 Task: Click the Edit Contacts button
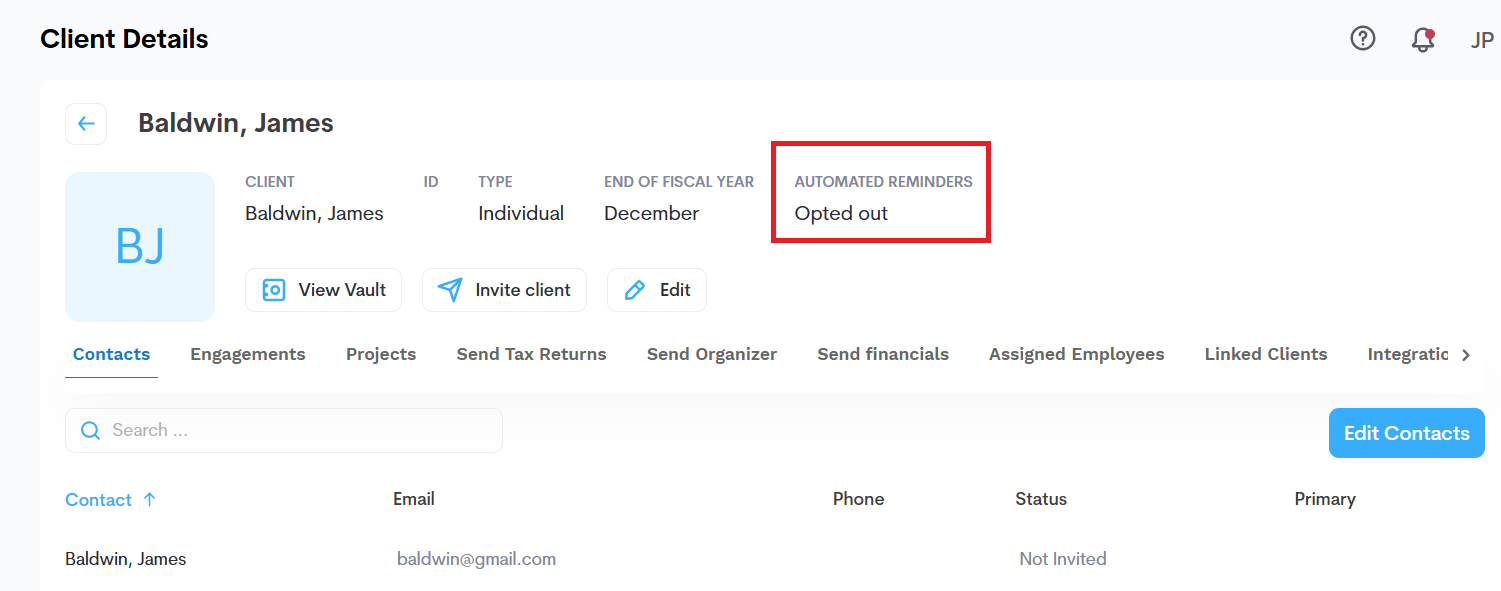1406,433
